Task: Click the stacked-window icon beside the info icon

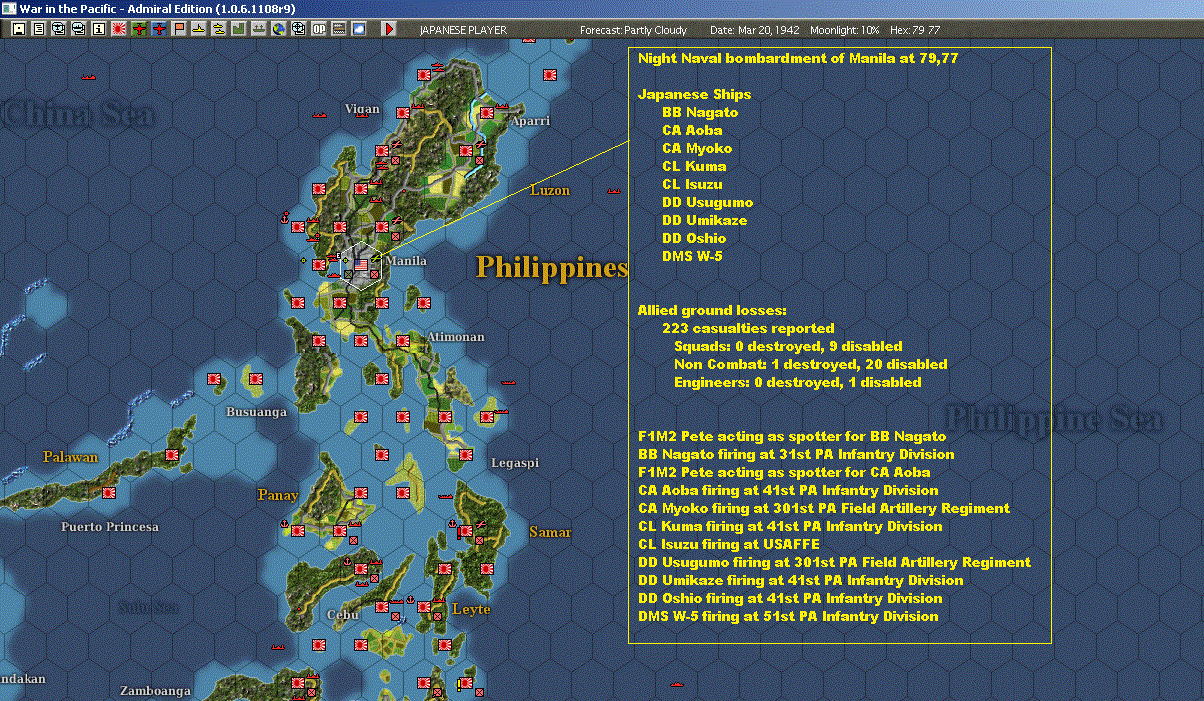Action: coord(78,29)
